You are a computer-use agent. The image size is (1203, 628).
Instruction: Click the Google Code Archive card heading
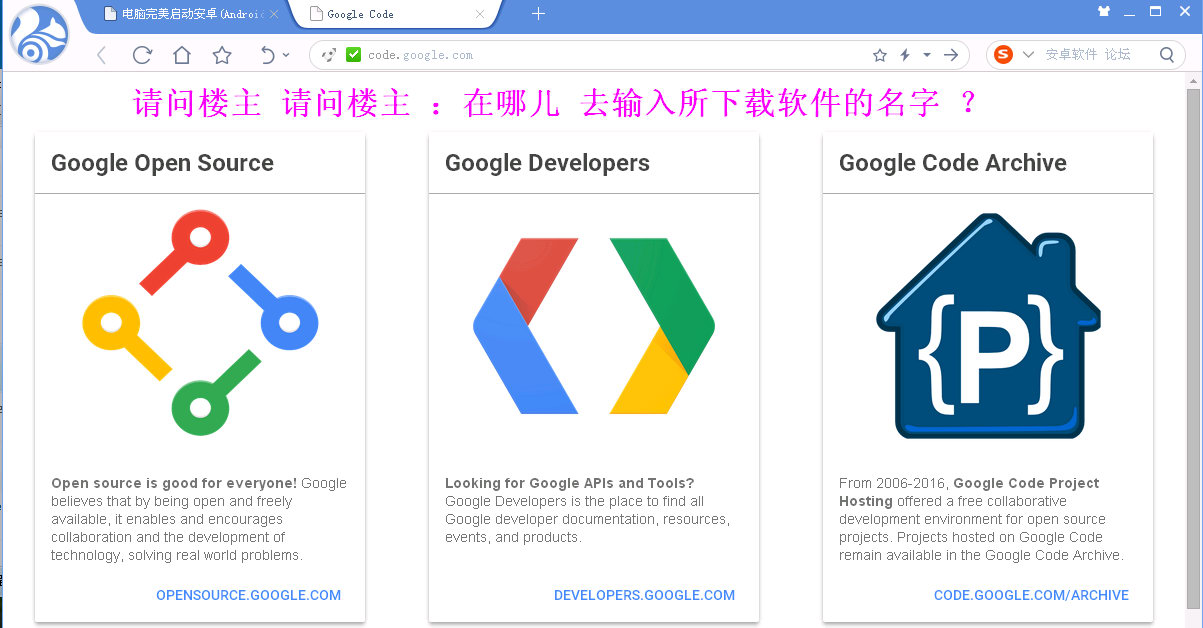tap(953, 163)
